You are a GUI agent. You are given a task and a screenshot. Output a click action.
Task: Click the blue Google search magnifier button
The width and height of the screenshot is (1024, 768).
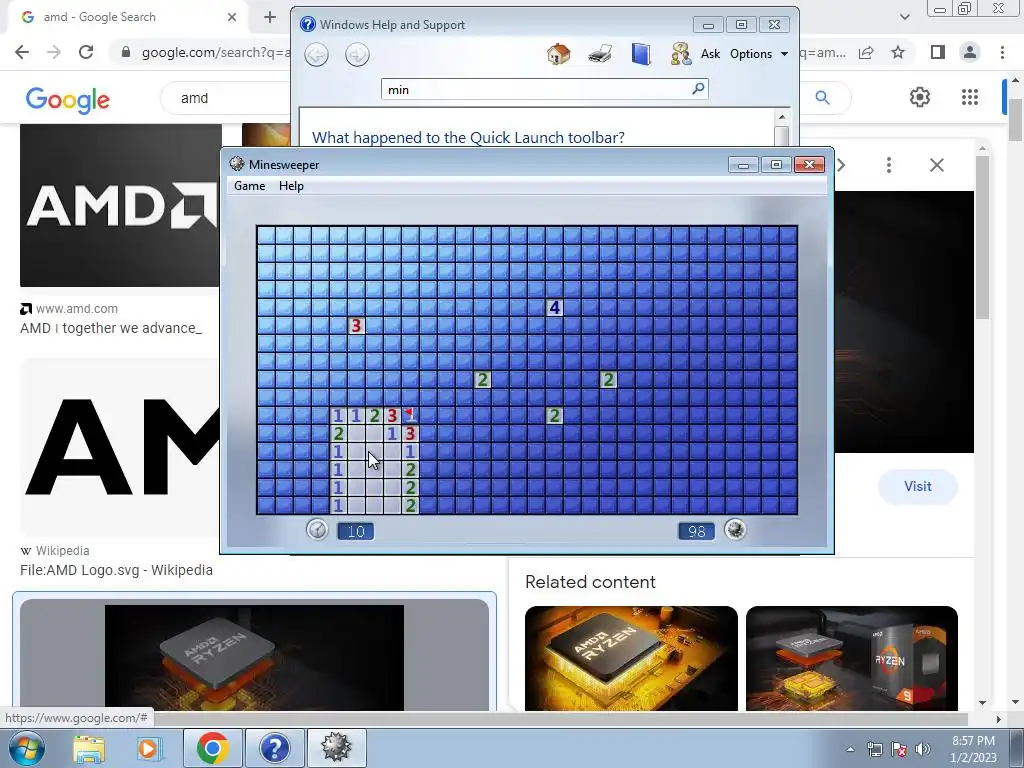click(x=822, y=98)
